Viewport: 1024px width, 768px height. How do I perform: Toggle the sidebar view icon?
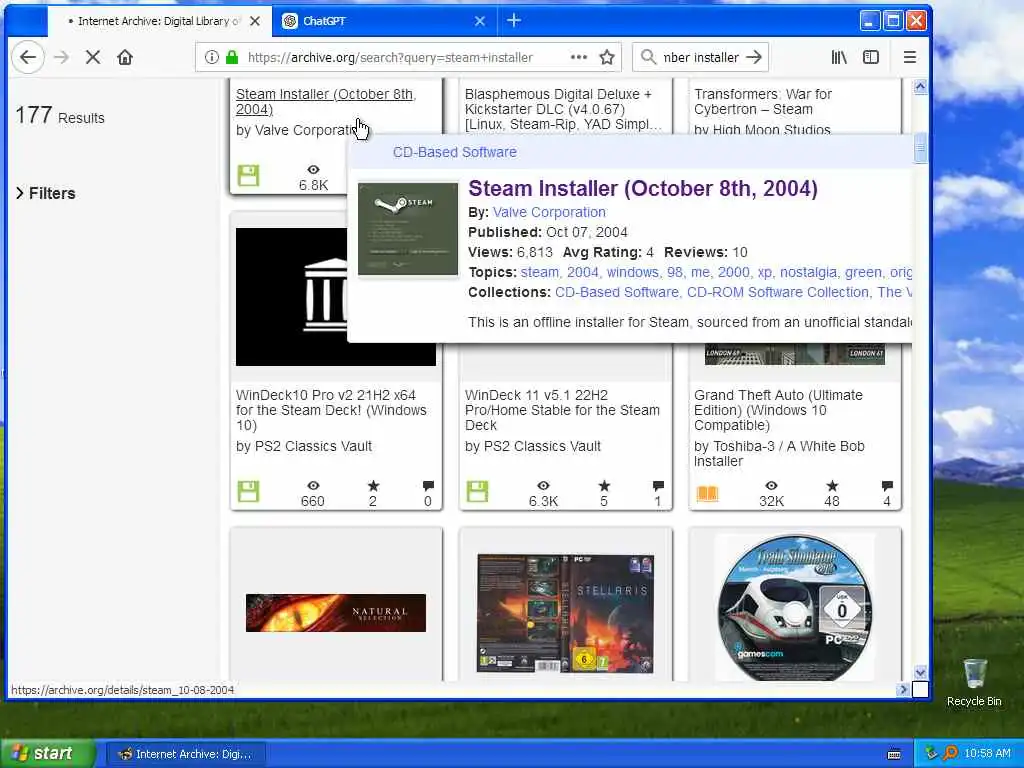click(x=871, y=57)
